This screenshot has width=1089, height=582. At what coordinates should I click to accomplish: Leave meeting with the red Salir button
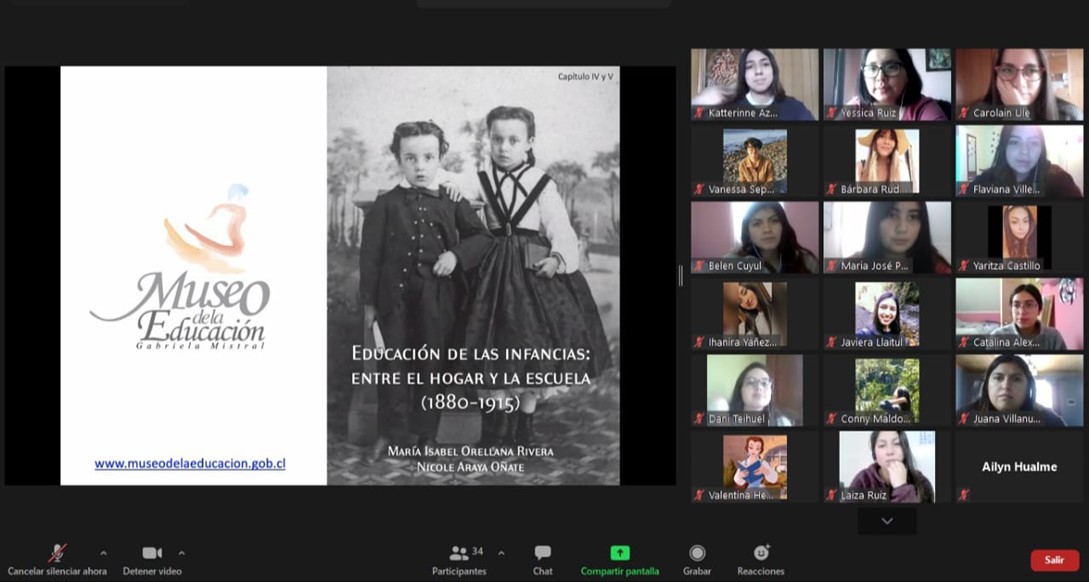[1054, 560]
